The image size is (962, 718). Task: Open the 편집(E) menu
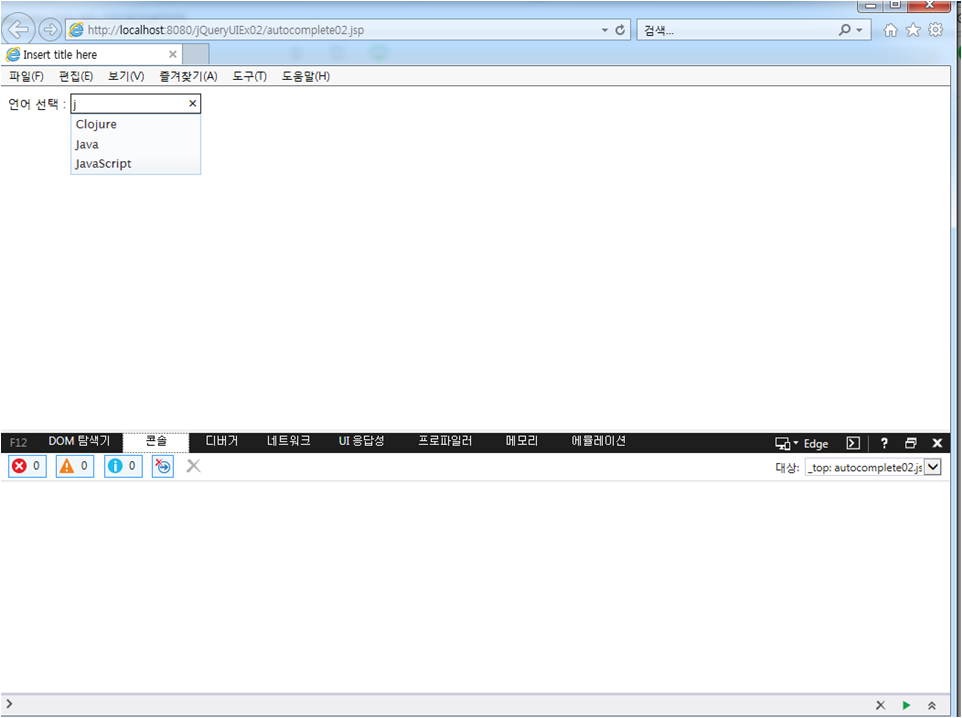pos(76,76)
